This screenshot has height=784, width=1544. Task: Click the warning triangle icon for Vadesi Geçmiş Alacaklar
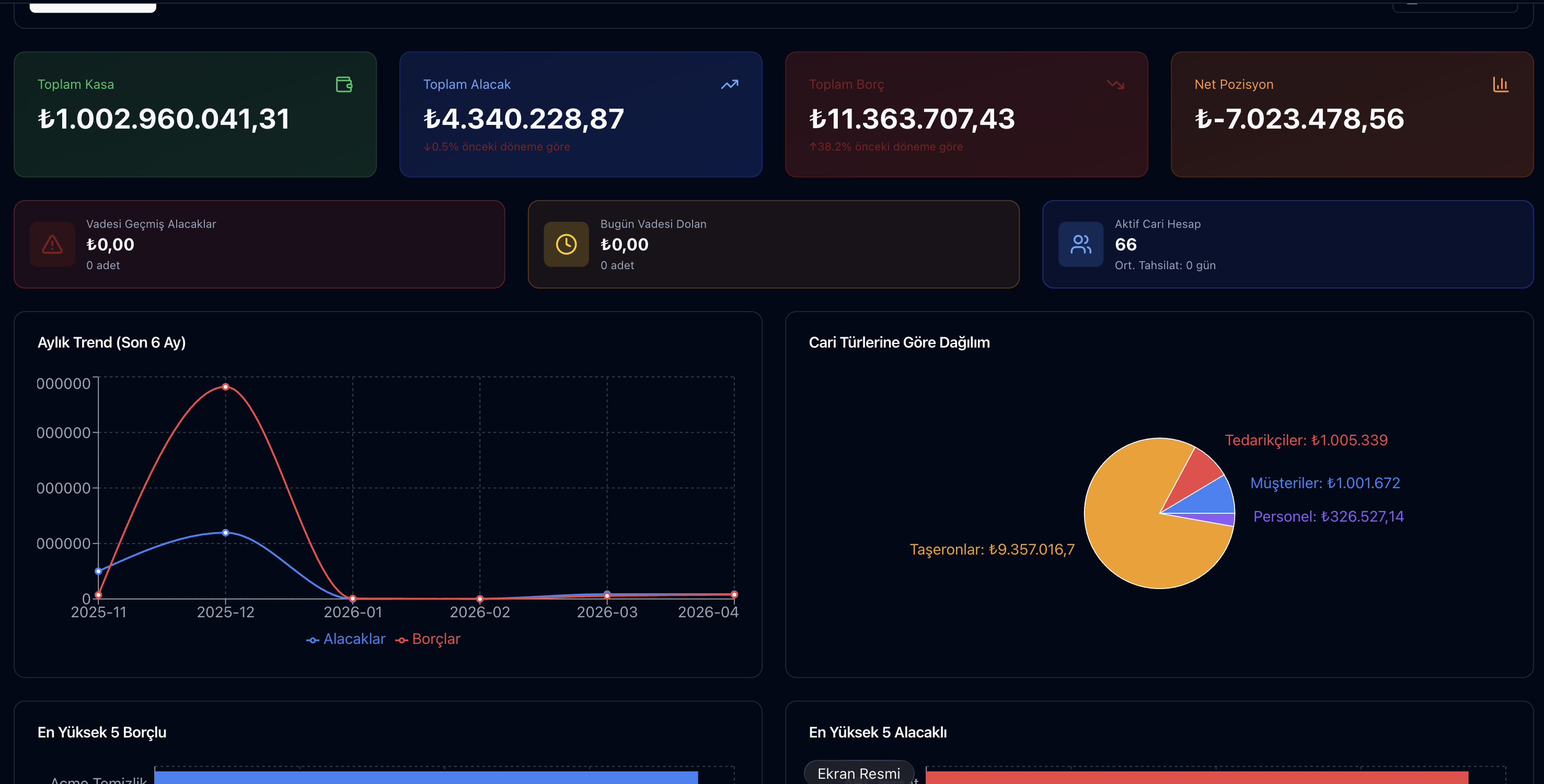tap(52, 245)
